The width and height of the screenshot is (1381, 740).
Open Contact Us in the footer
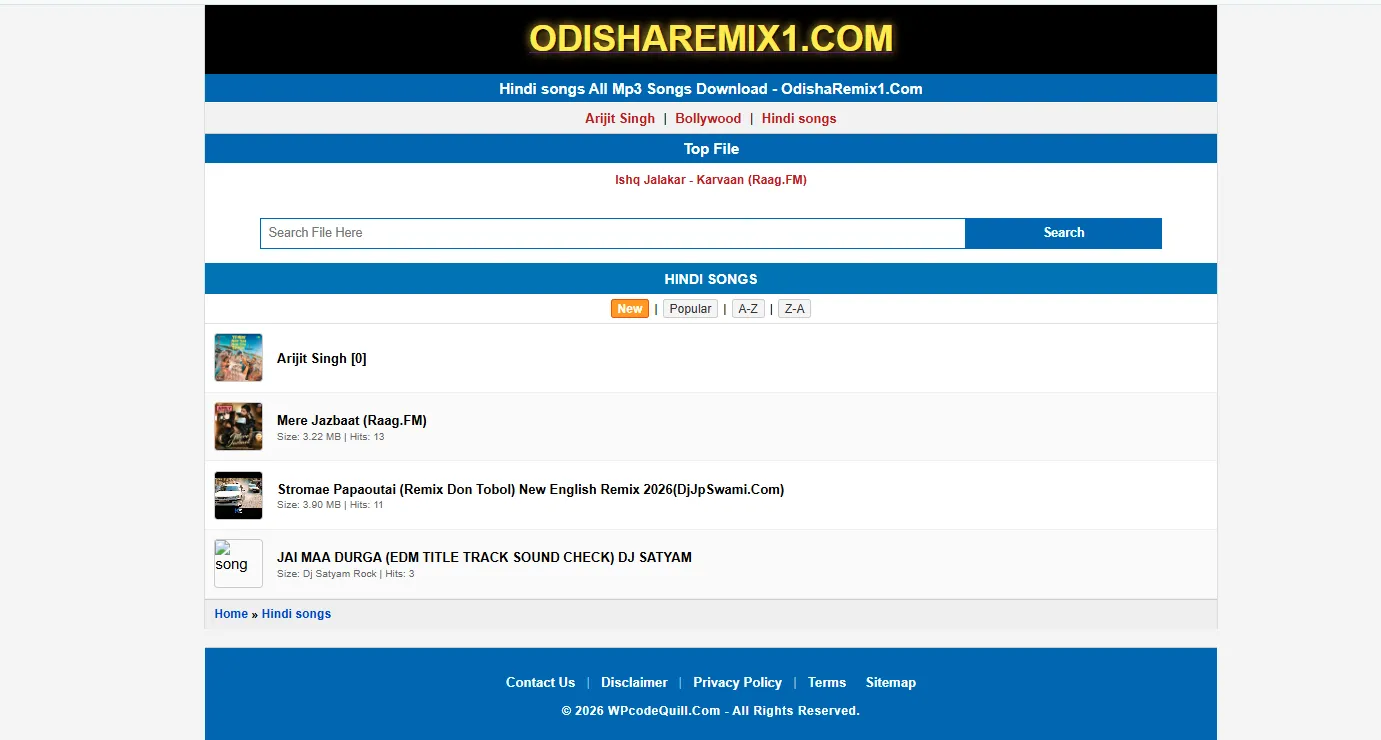click(540, 682)
